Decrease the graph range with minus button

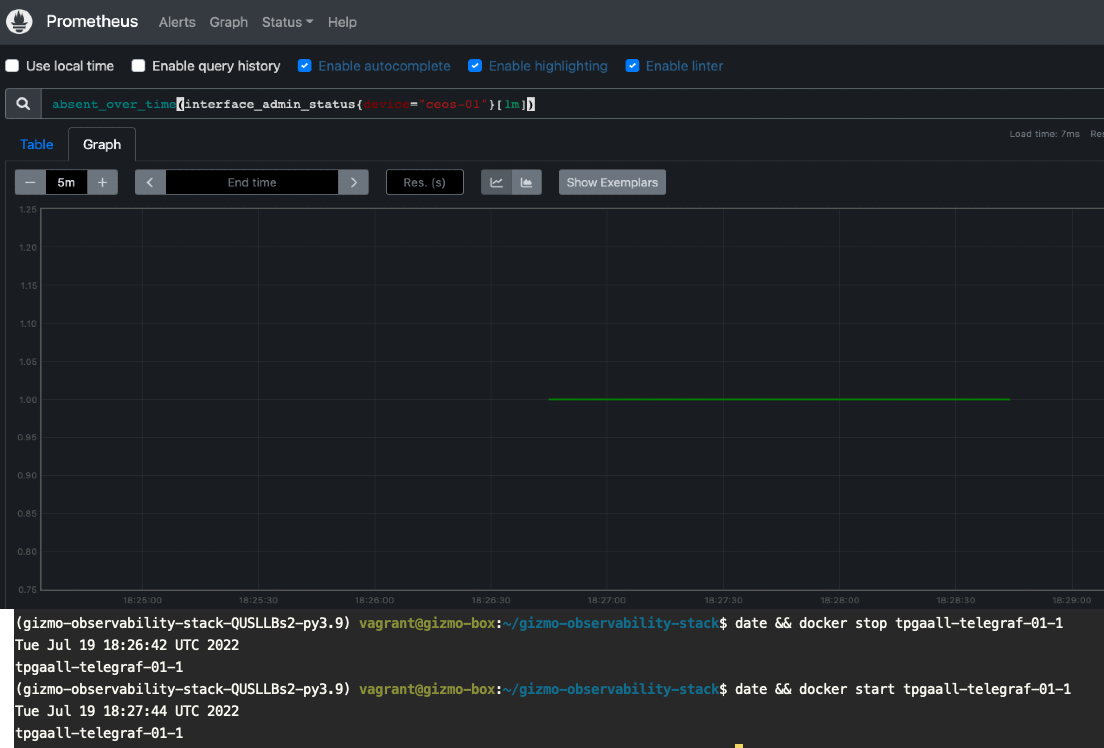[30, 182]
